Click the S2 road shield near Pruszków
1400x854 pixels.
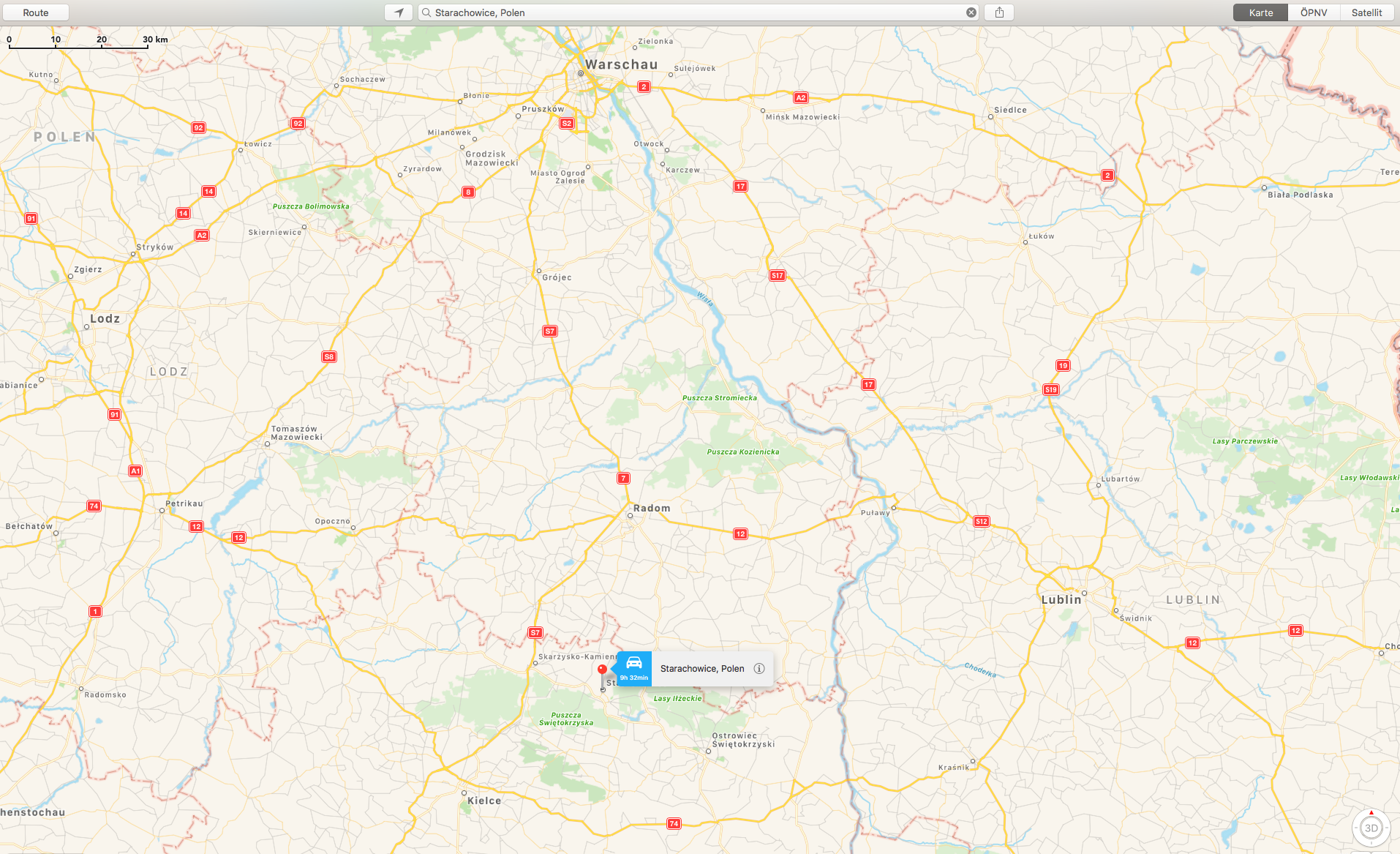click(566, 123)
